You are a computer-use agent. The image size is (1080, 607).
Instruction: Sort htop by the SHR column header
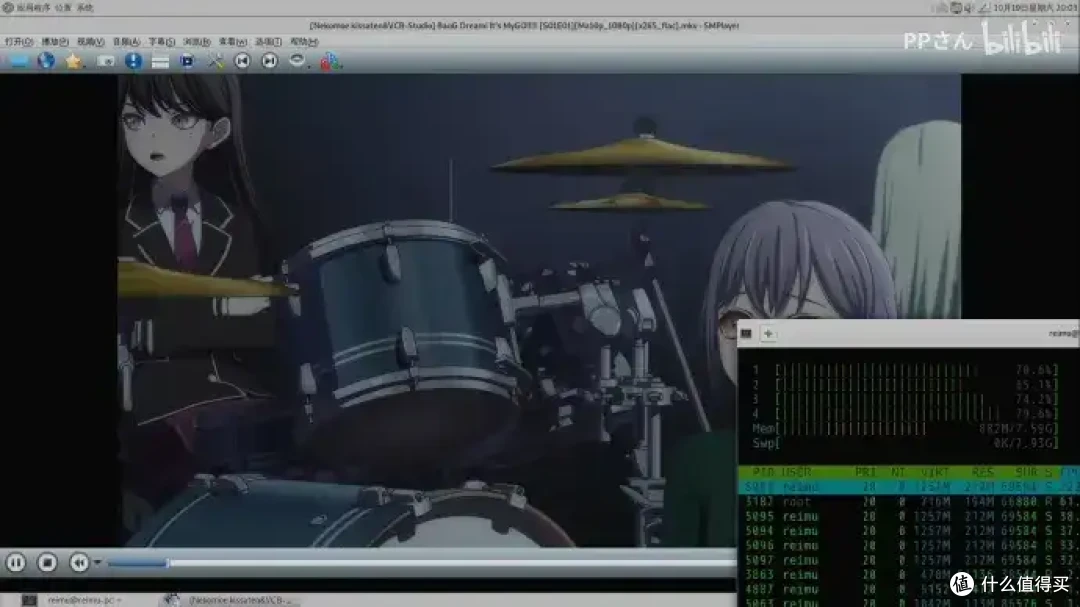coord(1026,472)
